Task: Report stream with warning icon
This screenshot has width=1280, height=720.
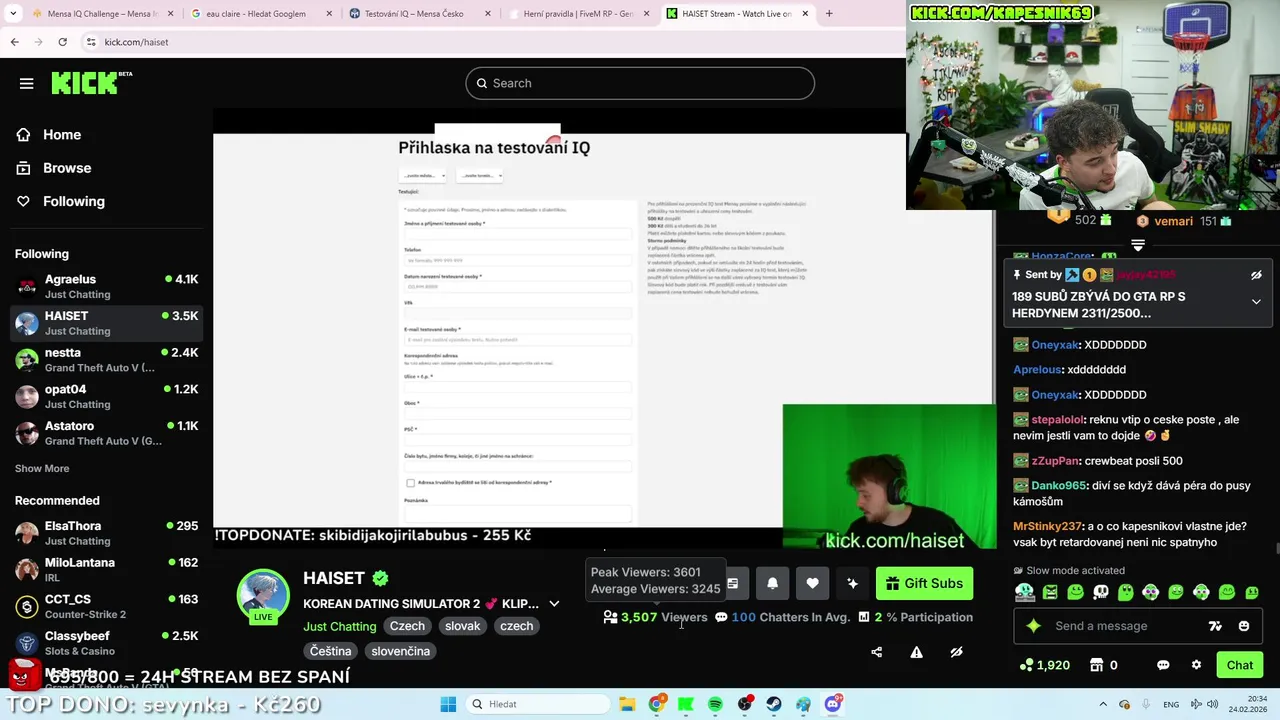Action: tap(916, 652)
